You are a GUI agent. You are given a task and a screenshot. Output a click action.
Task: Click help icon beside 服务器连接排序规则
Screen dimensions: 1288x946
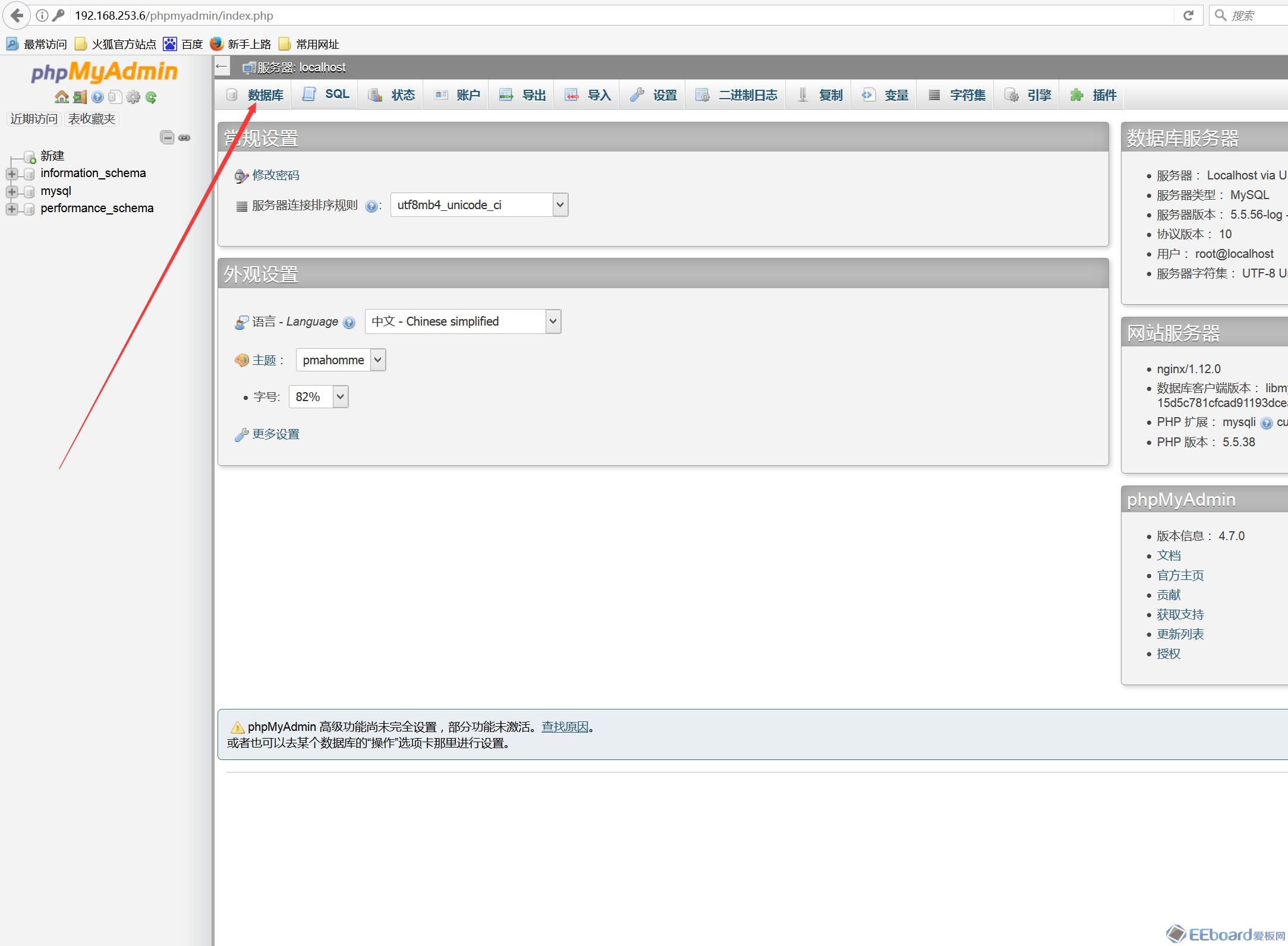pos(371,206)
